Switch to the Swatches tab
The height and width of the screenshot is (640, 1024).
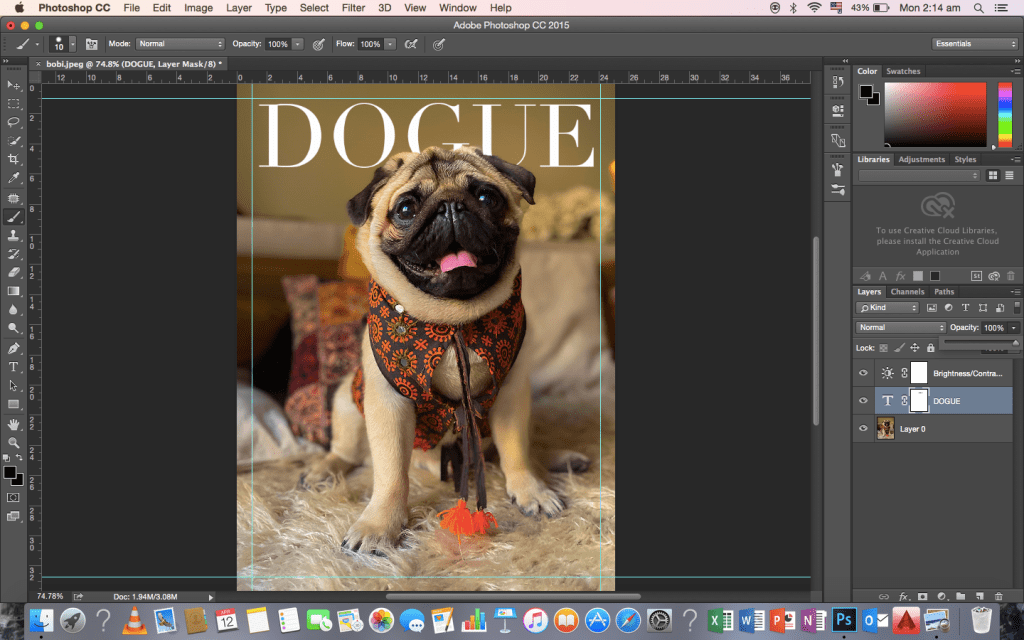903,71
